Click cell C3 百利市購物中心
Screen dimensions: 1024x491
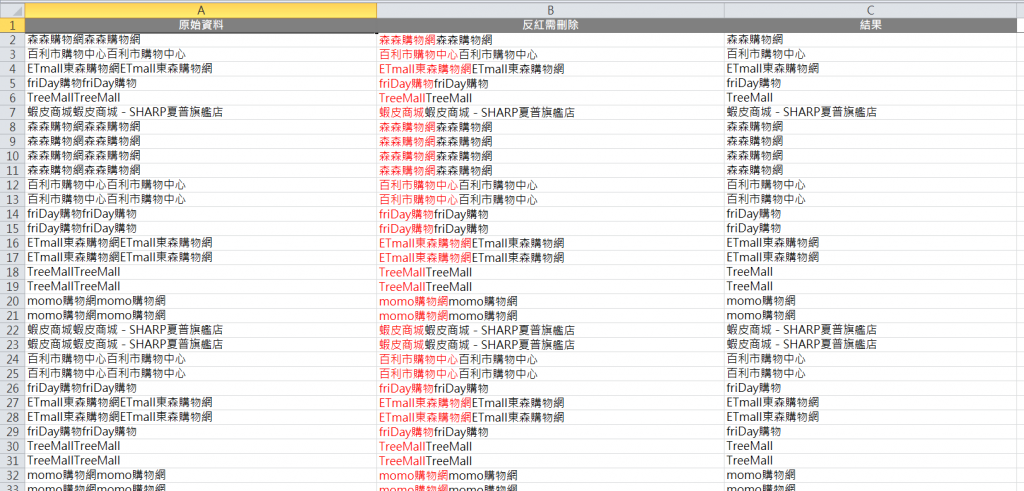tap(871, 54)
